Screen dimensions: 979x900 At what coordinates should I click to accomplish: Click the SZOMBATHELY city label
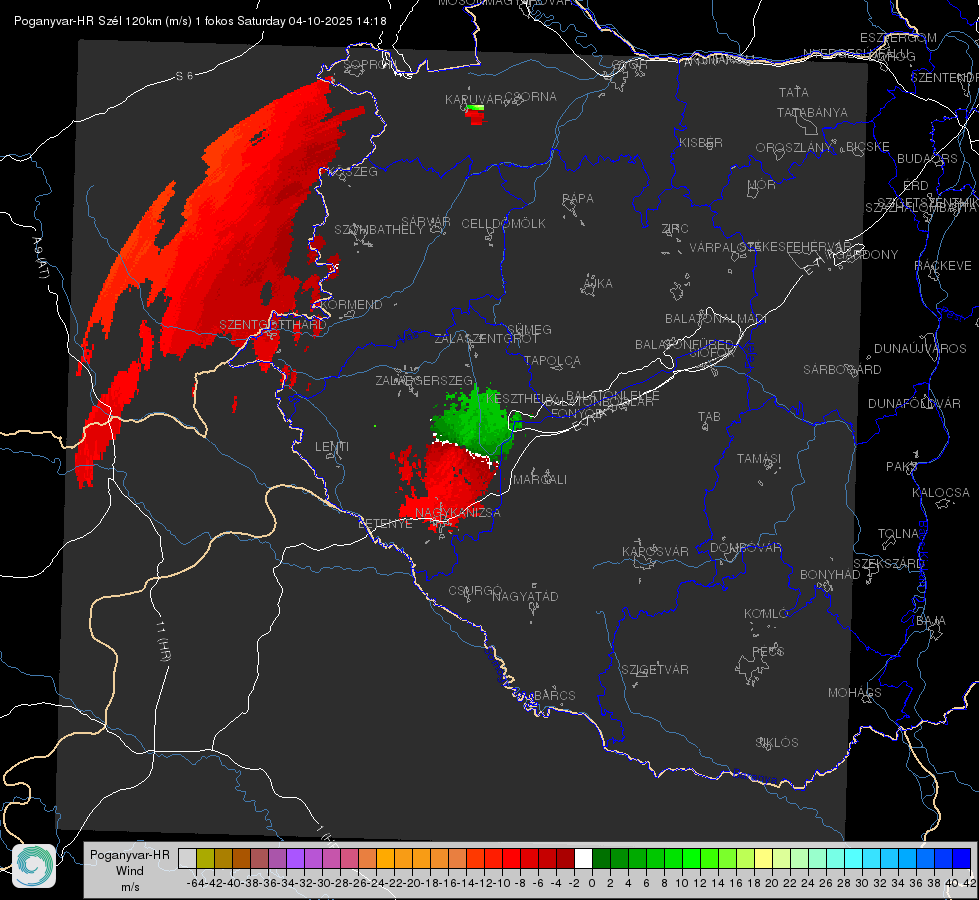(x=379, y=230)
